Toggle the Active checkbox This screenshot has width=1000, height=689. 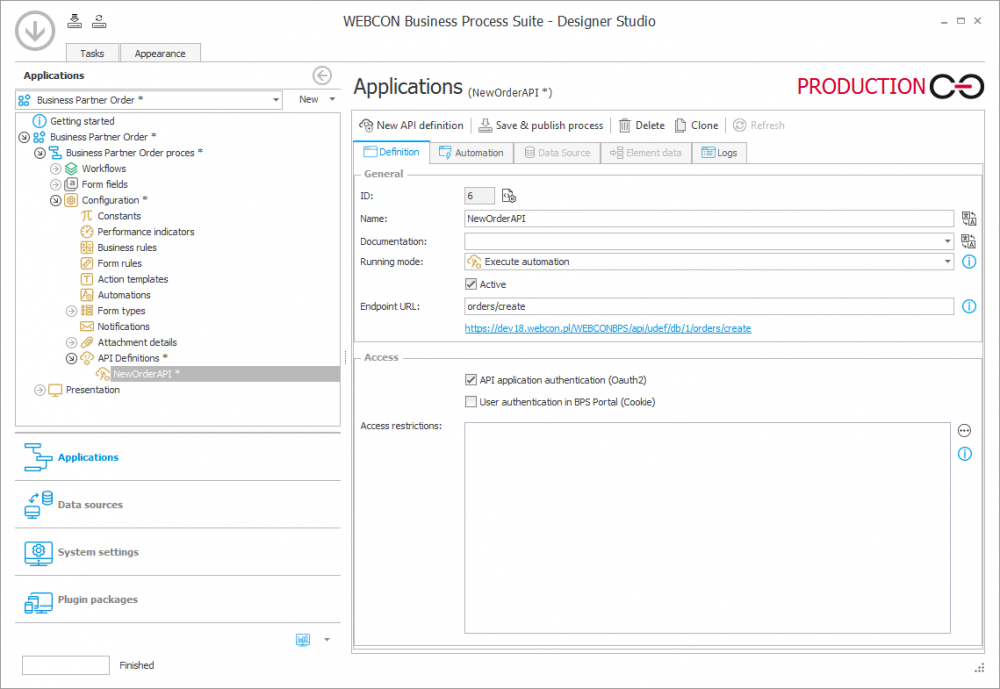[471, 284]
